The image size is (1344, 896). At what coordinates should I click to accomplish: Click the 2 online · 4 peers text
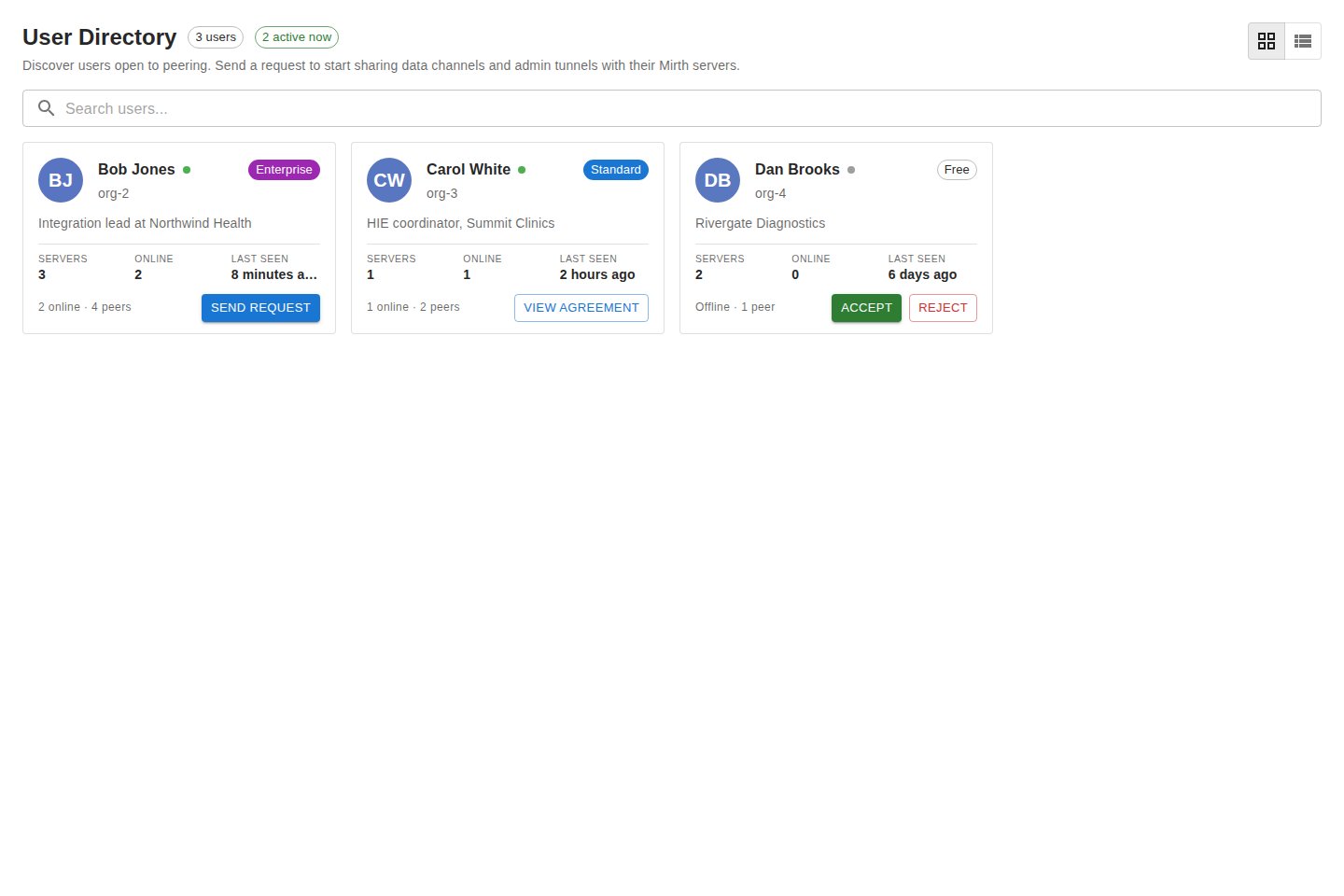(x=85, y=307)
